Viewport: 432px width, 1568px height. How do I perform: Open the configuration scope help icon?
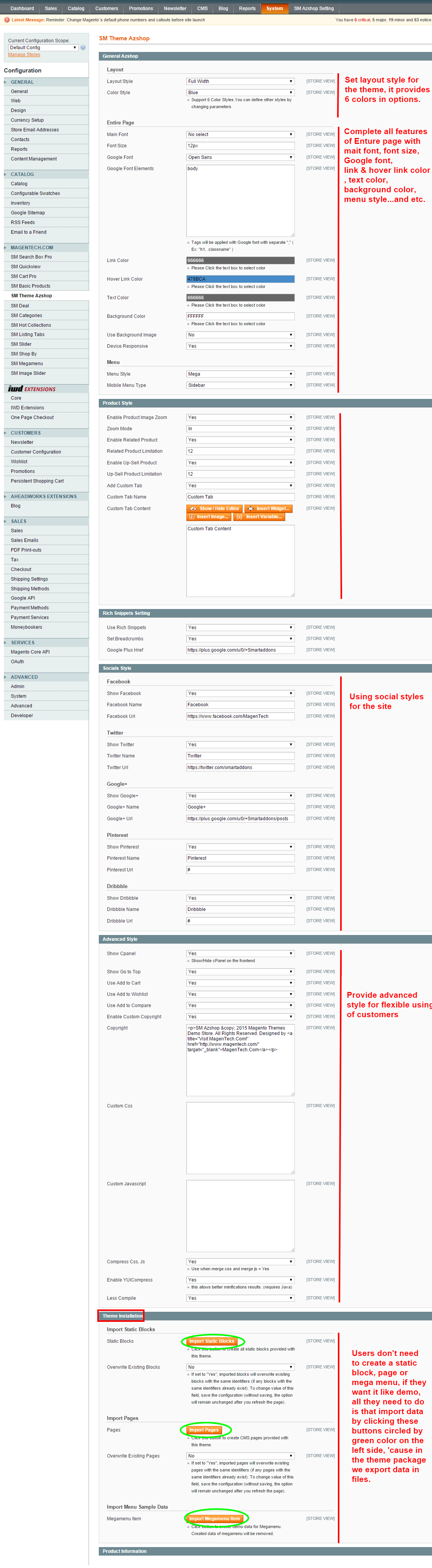(x=83, y=47)
